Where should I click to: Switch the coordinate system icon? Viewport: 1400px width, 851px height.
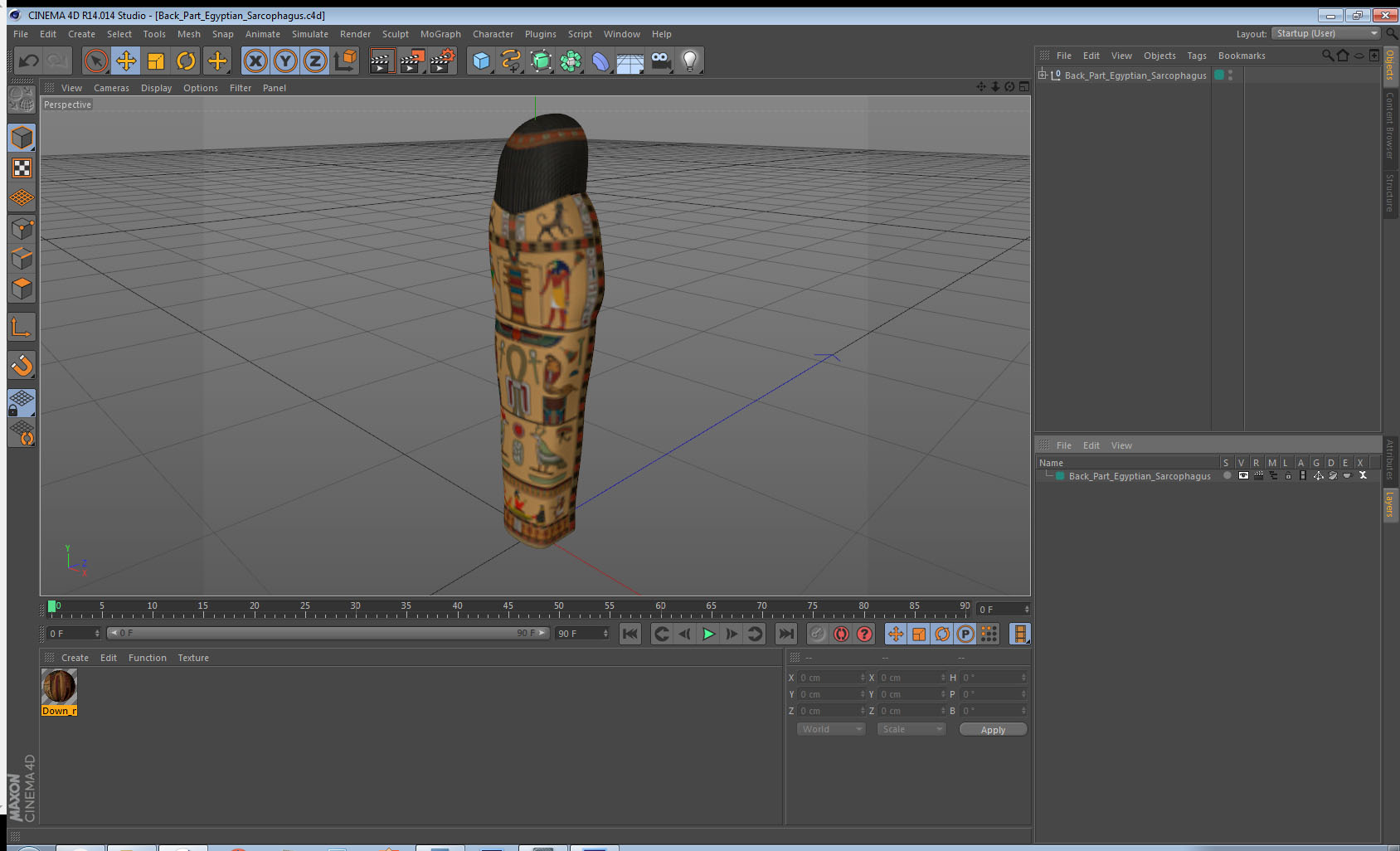tap(345, 61)
